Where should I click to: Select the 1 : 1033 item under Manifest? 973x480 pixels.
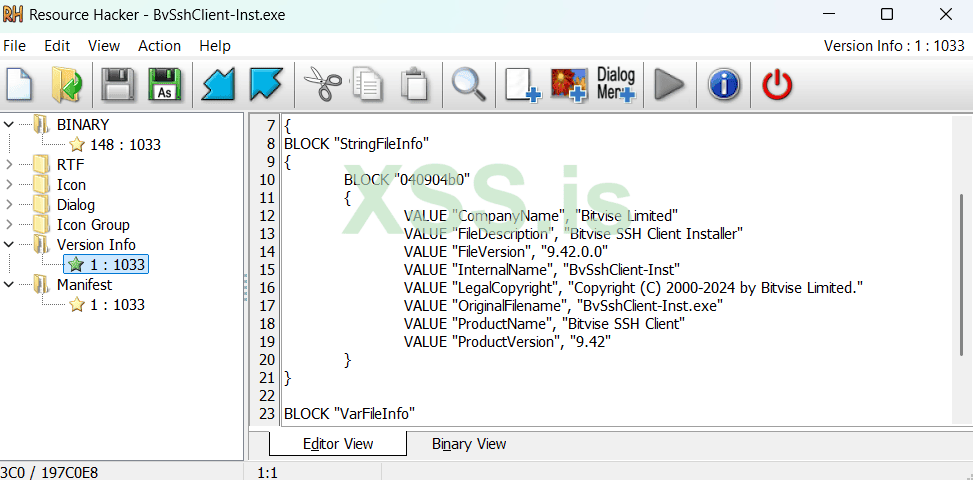coord(117,305)
